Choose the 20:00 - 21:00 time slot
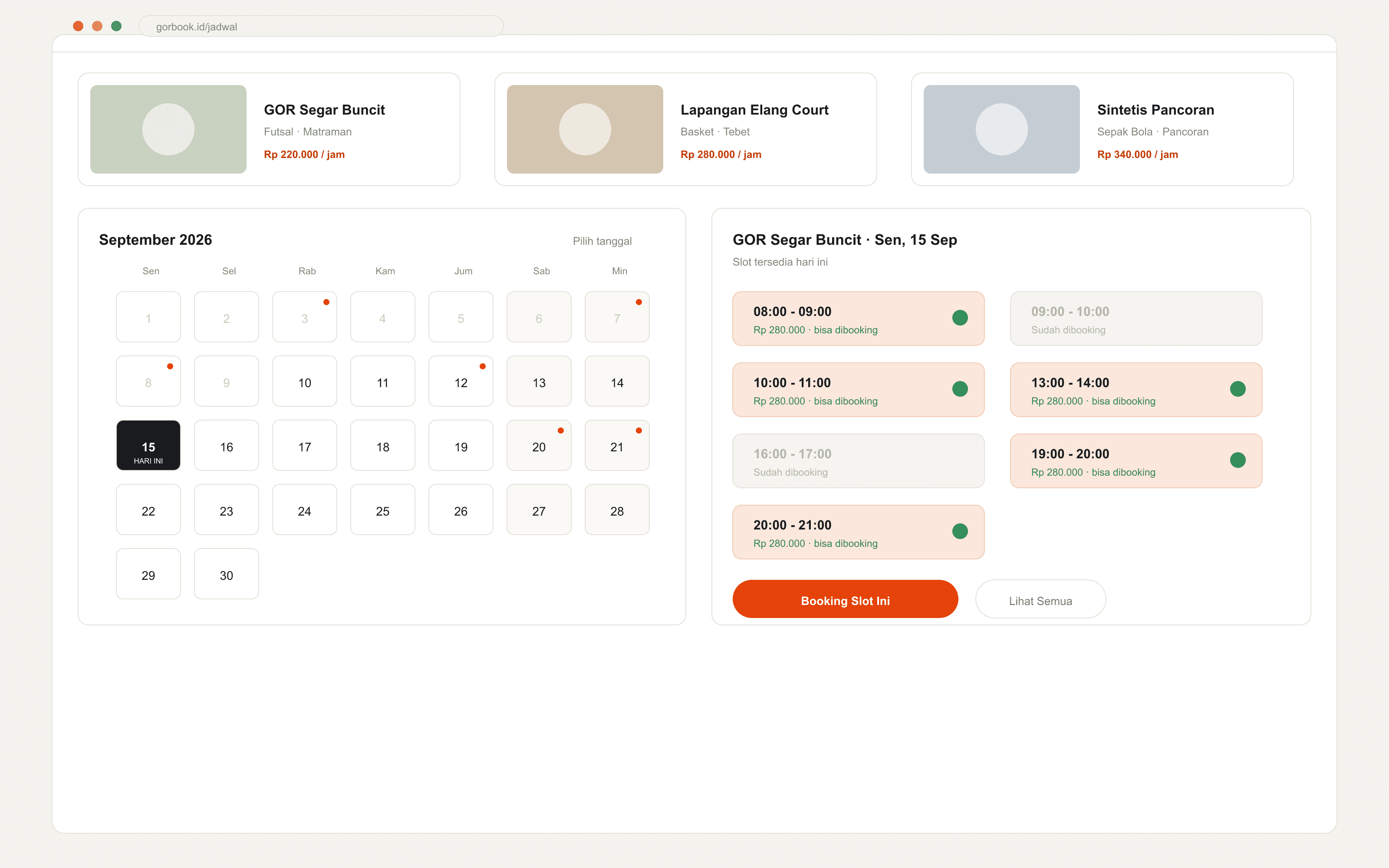 (x=858, y=532)
